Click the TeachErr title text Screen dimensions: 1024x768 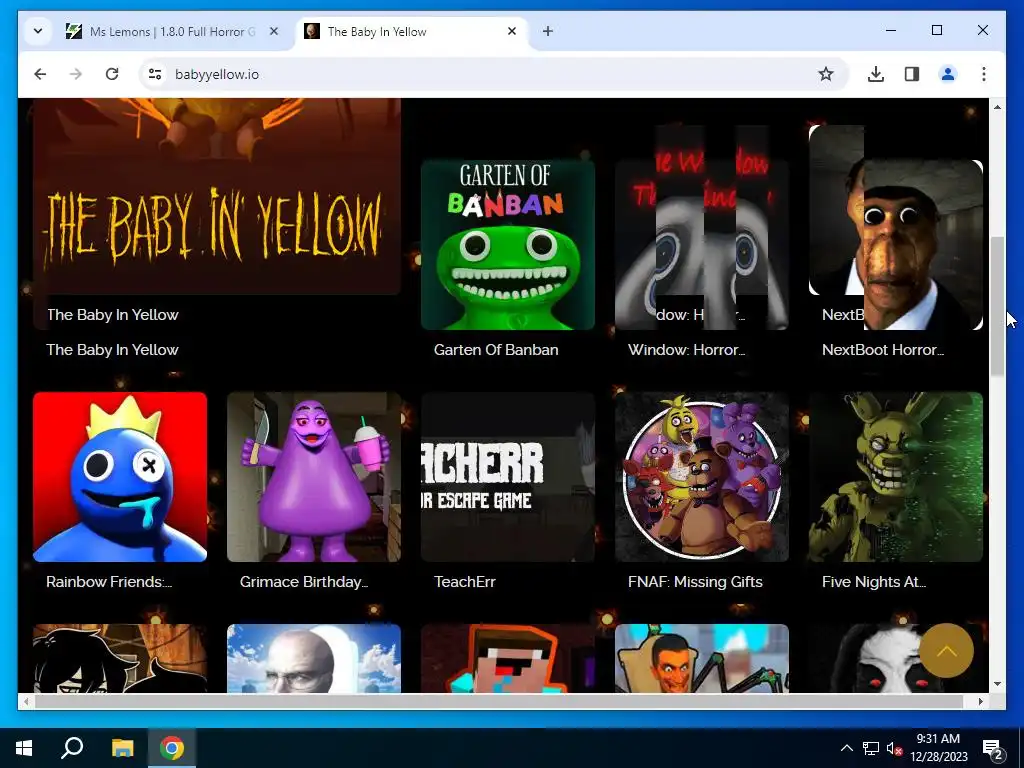465,582
